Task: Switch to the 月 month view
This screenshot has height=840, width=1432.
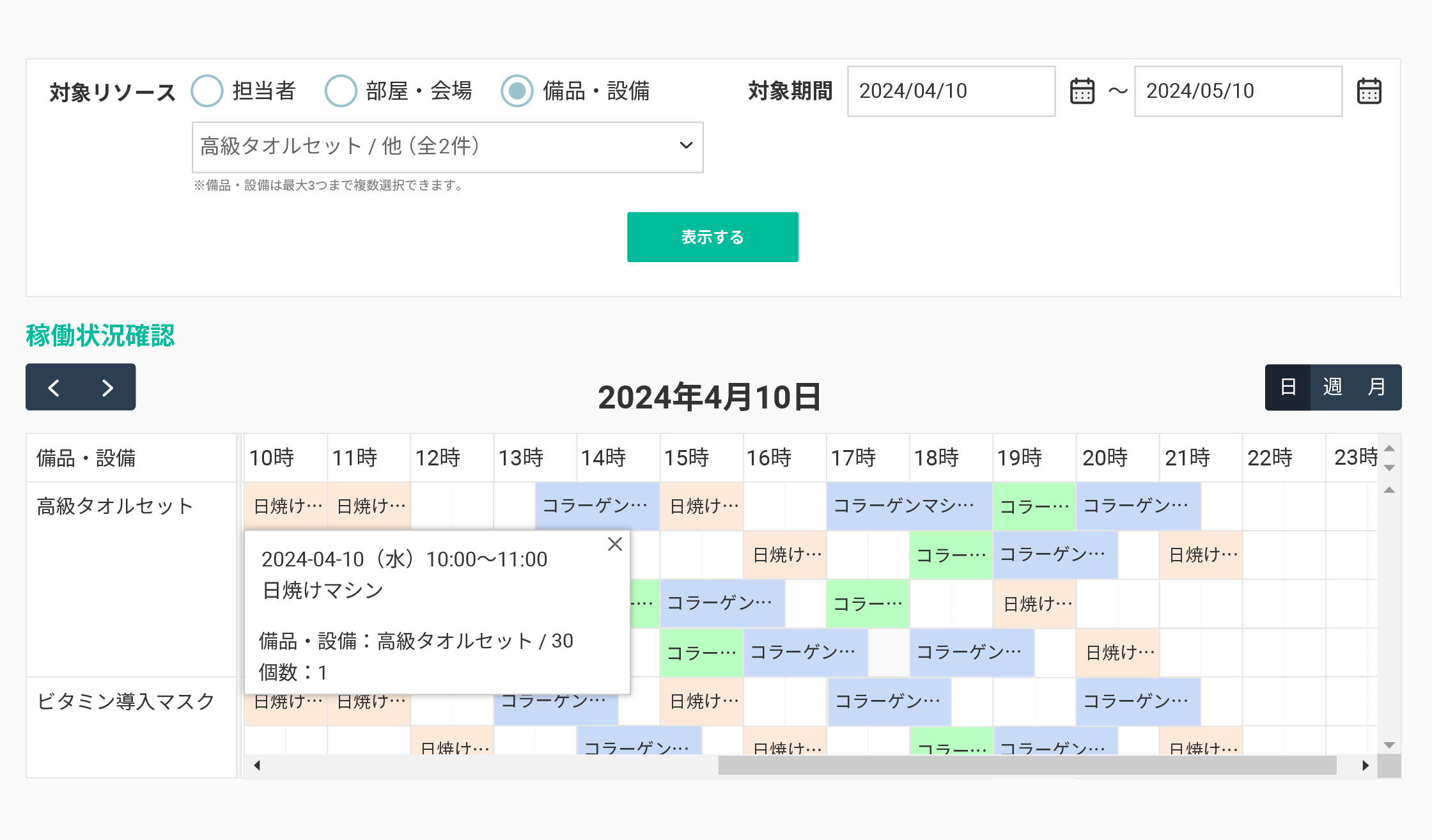Action: click(1376, 387)
